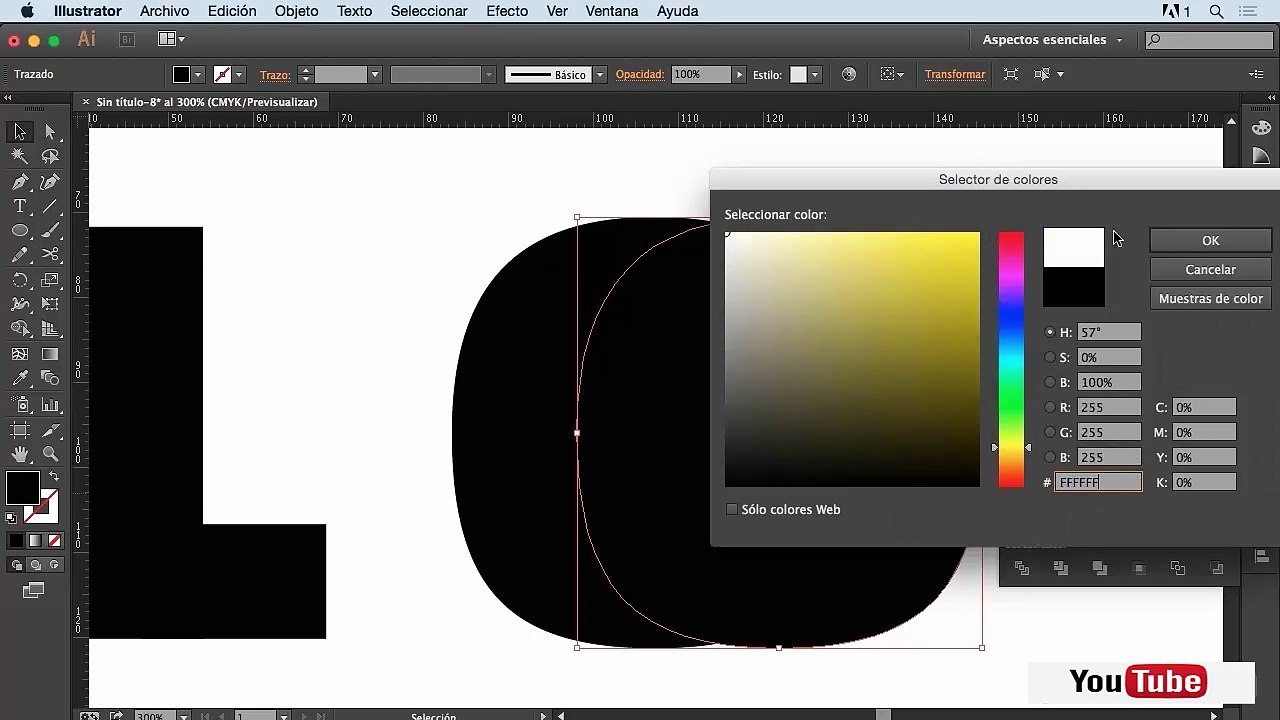The width and height of the screenshot is (1280, 720).
Task: Expand the Opacidad value arrow
Action: (740, 75)
